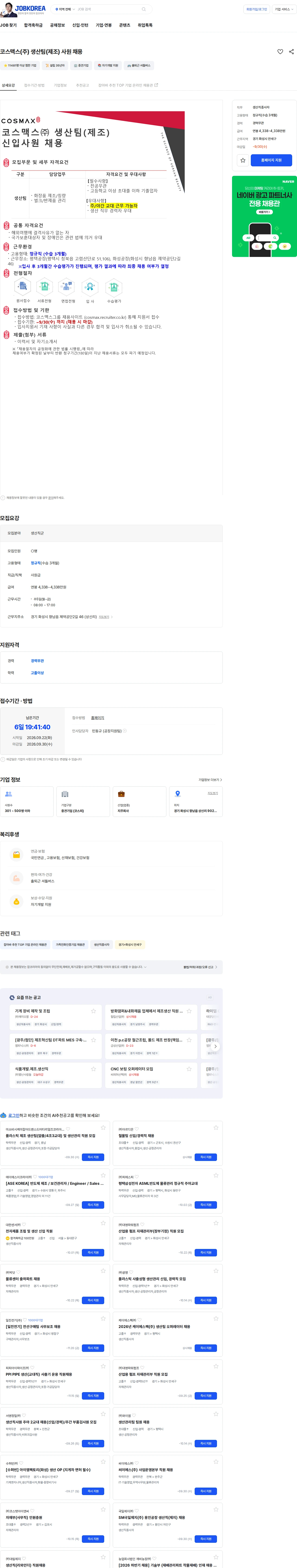Click the 취업톡톡 menu item

click(x=145, y=25)
